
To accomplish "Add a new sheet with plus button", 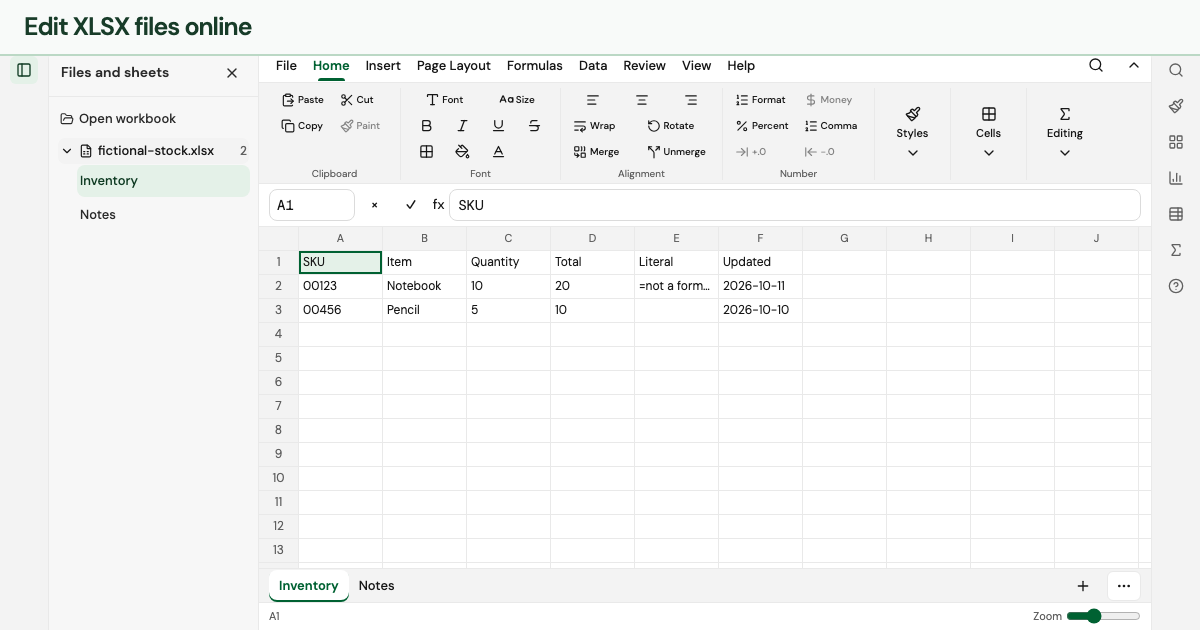I will click(x=1083, y=586).
